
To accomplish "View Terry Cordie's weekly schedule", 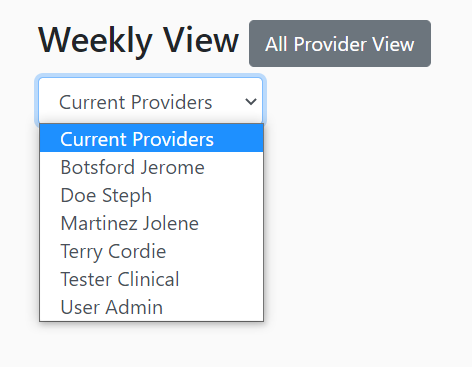I will [151, 251].
